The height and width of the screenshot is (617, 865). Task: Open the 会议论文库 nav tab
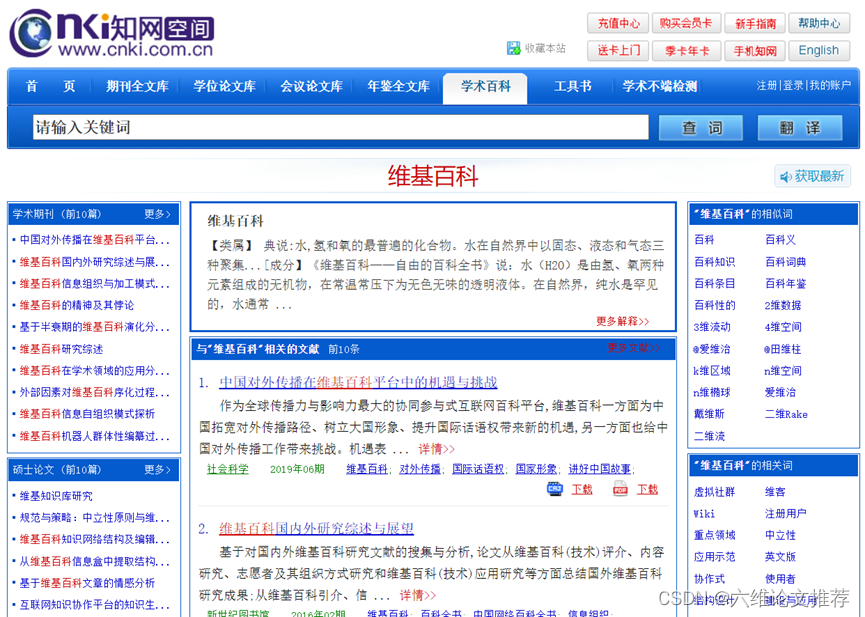coord(311,86)
